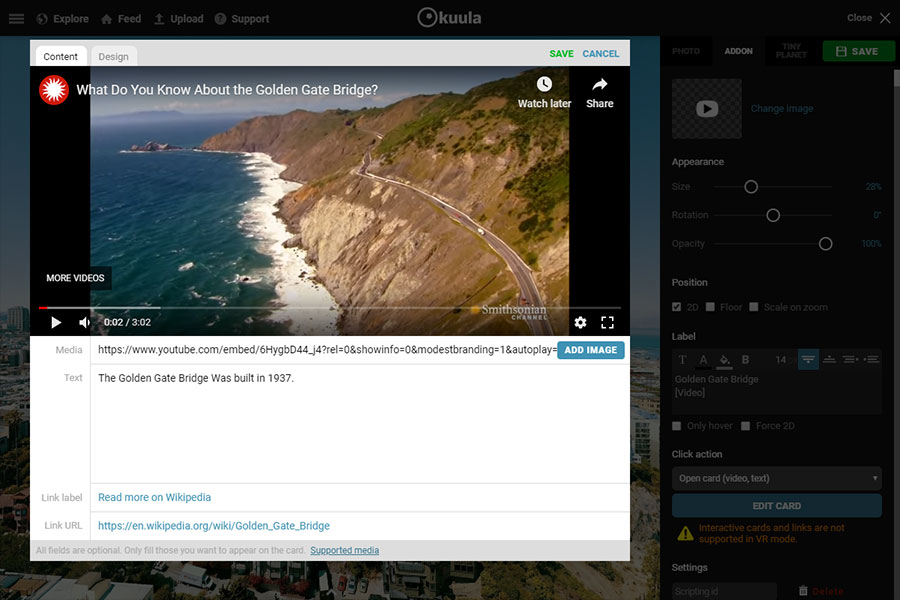Click the label font T icon

tap(682, 360)
